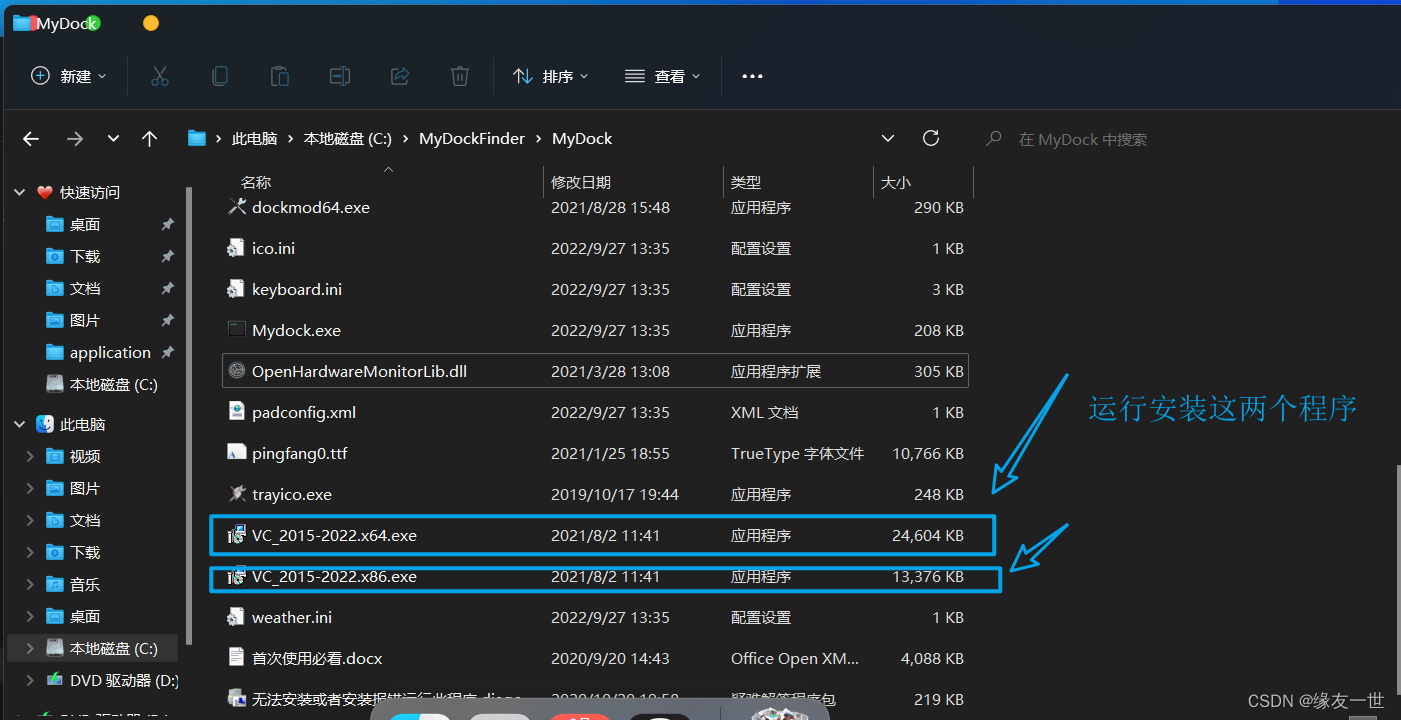
Task: Expand the address bar history dropdown
Action: click(888, 138)
